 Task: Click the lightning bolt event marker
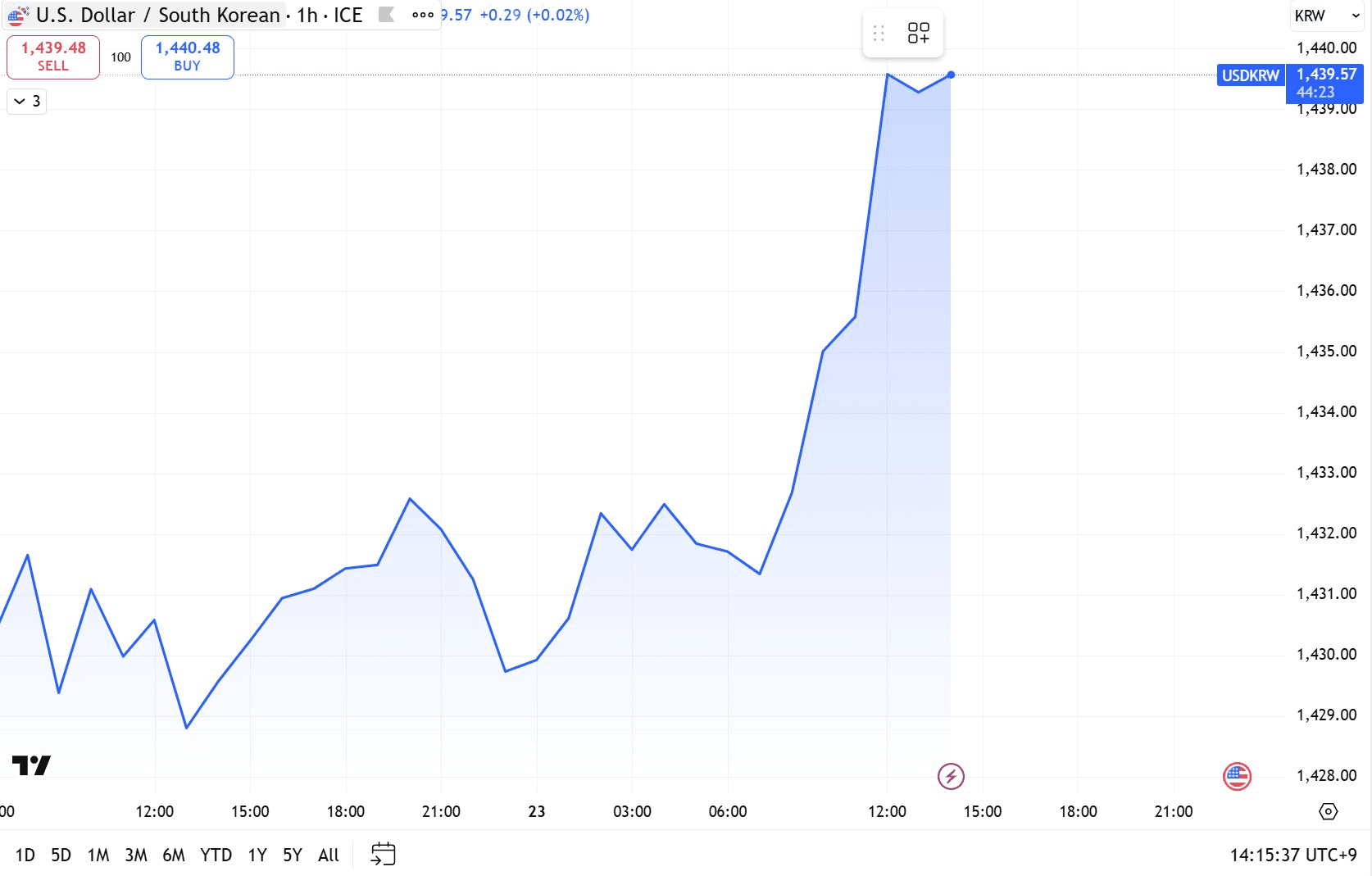951,776
